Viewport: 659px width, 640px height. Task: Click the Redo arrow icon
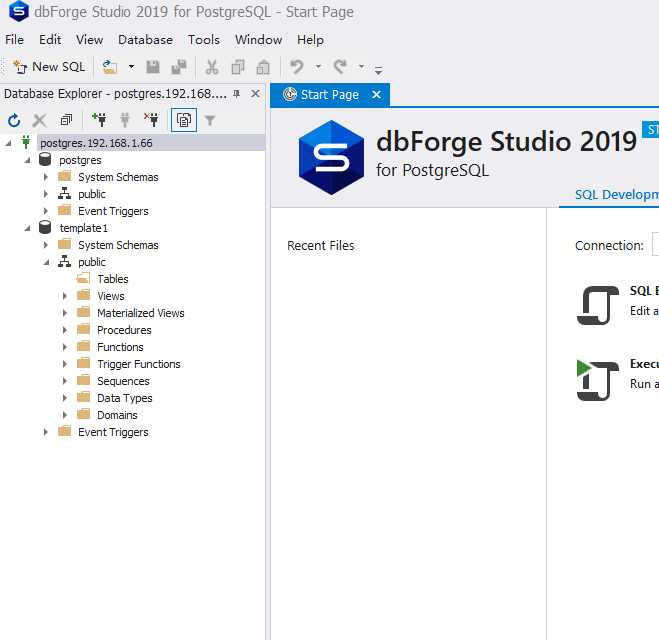click(340, 67)
